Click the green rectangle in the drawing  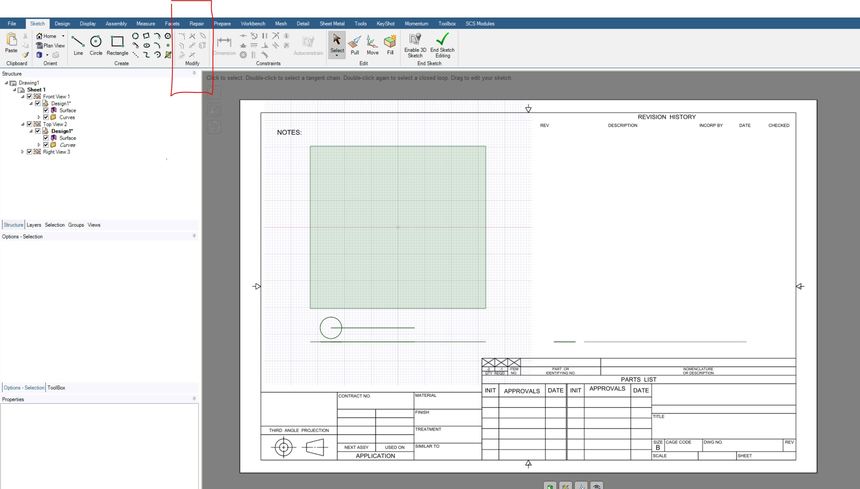397,227
